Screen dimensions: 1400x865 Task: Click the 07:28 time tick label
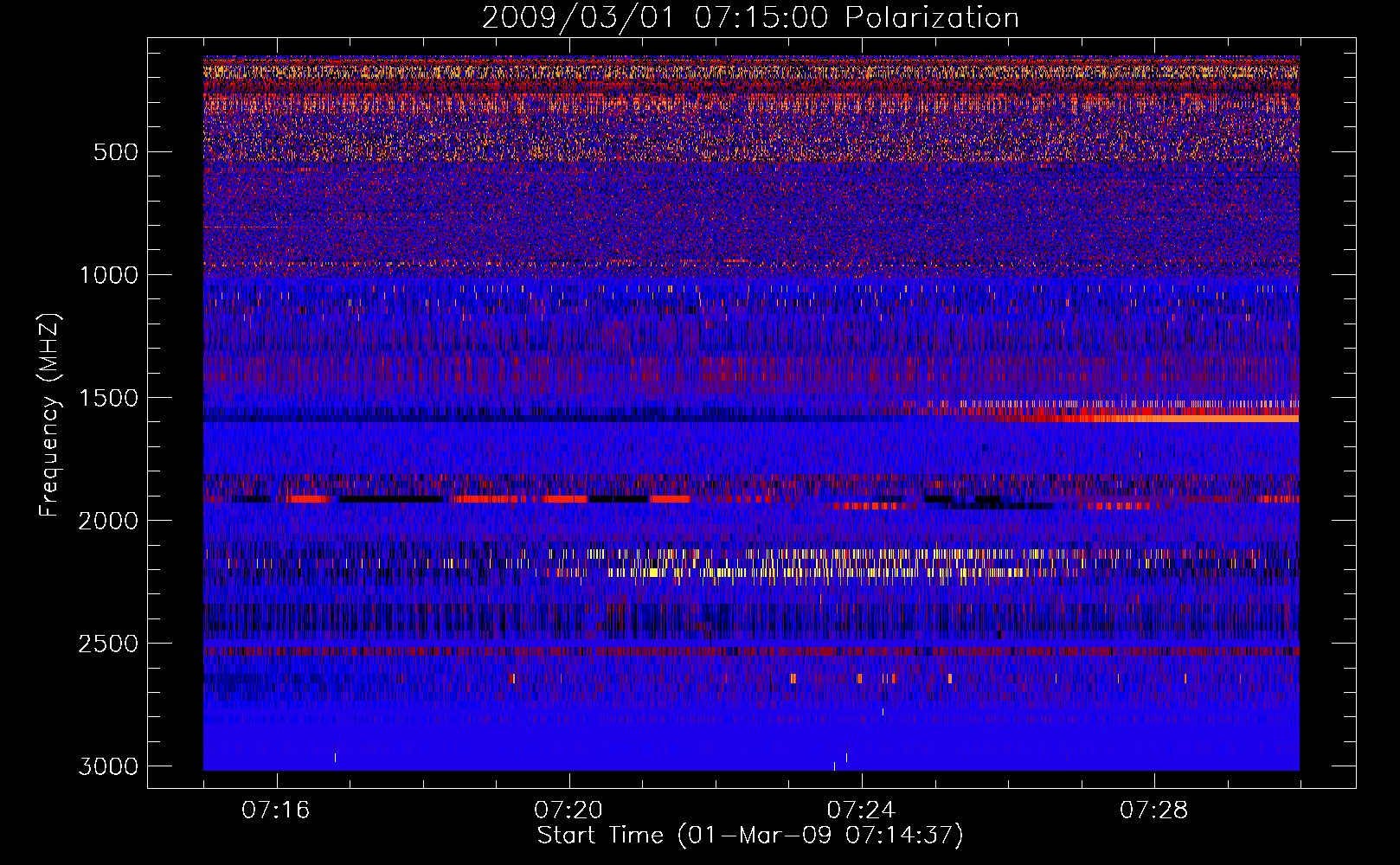(x=1154, y=811)
